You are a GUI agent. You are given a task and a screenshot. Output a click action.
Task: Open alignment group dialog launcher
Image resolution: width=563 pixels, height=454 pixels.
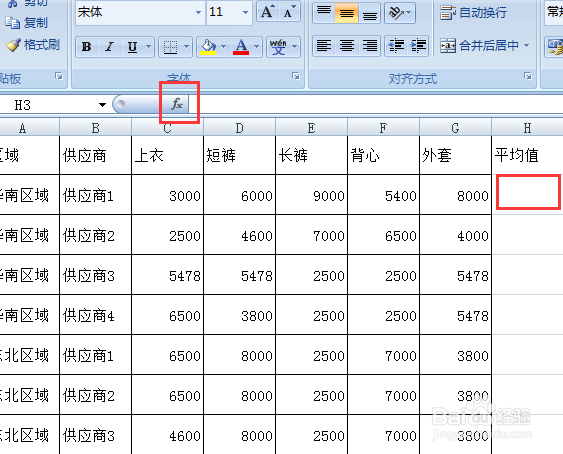[528, 76]
